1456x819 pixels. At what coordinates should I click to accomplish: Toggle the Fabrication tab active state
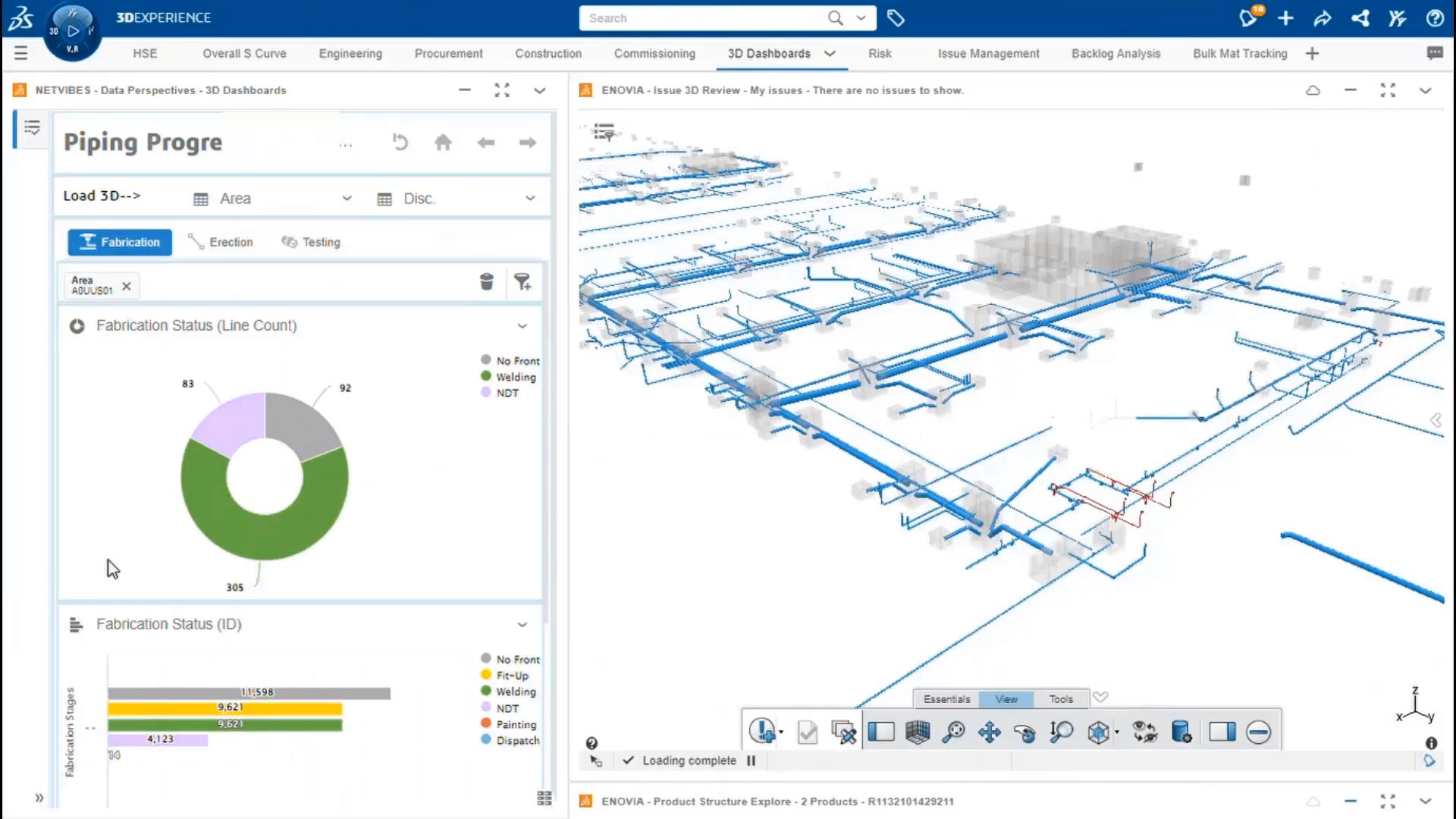(119, 241)
